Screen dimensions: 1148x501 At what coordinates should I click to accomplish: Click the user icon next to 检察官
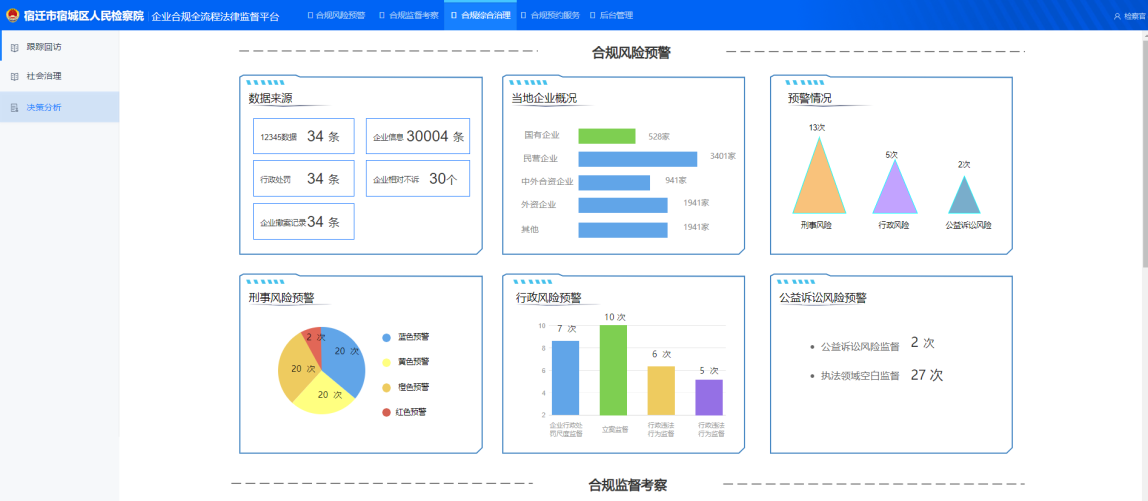click(1117, 16)
